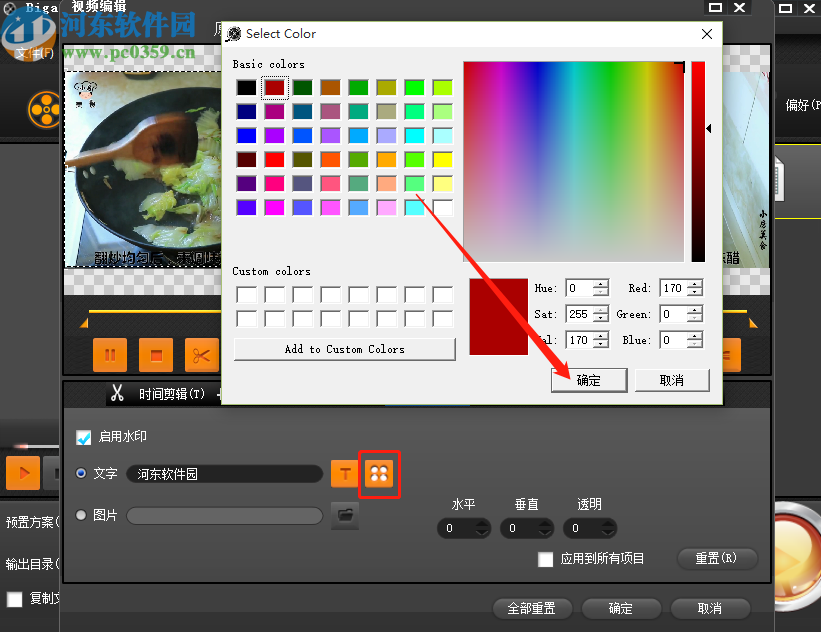Click the highlighted color palette icon
This screenshot has width=821, height=632.
379,475
